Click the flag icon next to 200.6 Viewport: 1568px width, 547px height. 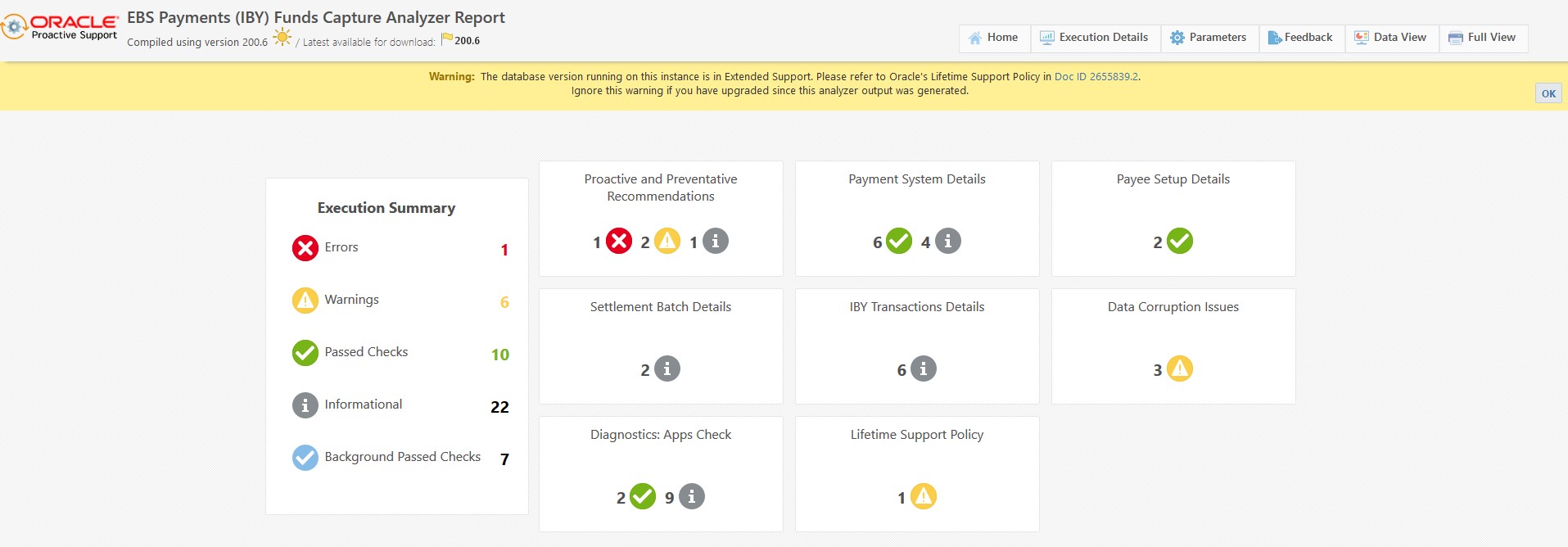point(447,39)
